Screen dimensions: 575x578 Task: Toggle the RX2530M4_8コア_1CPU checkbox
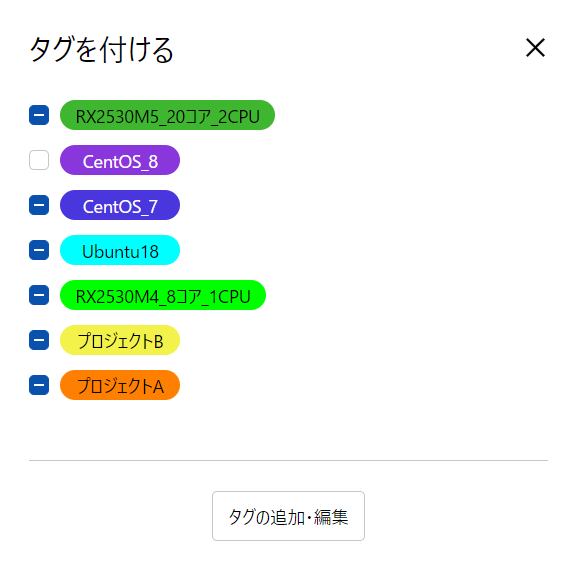pos(39,295)
